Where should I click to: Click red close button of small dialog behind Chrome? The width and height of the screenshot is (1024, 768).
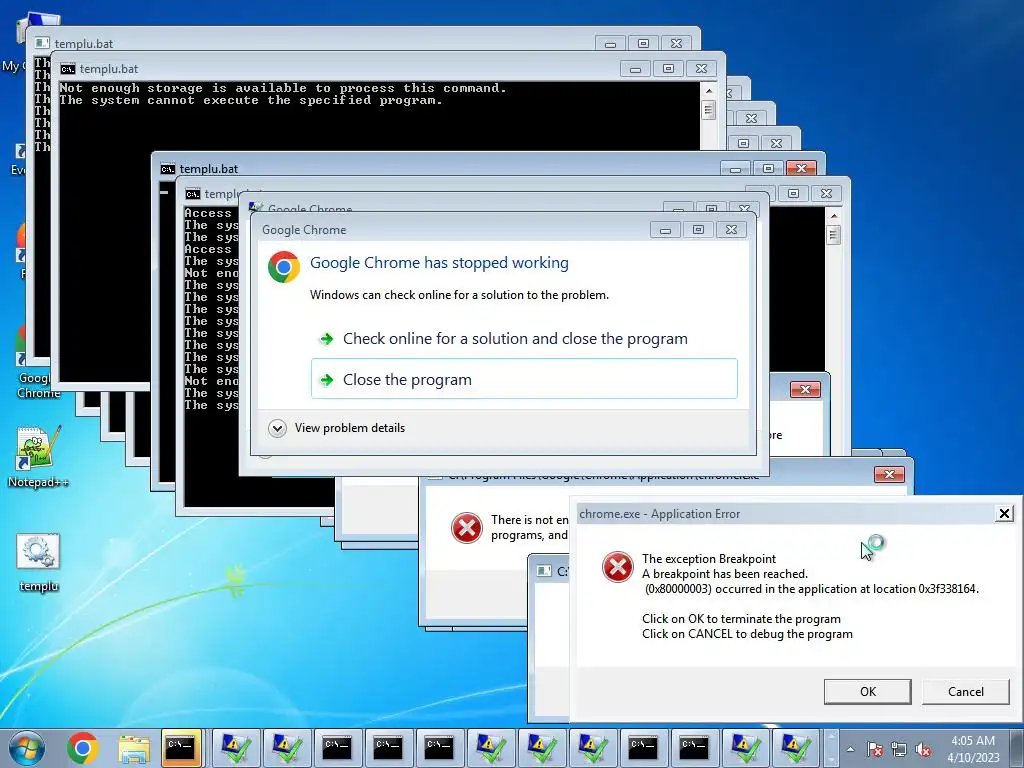point(805,390)
